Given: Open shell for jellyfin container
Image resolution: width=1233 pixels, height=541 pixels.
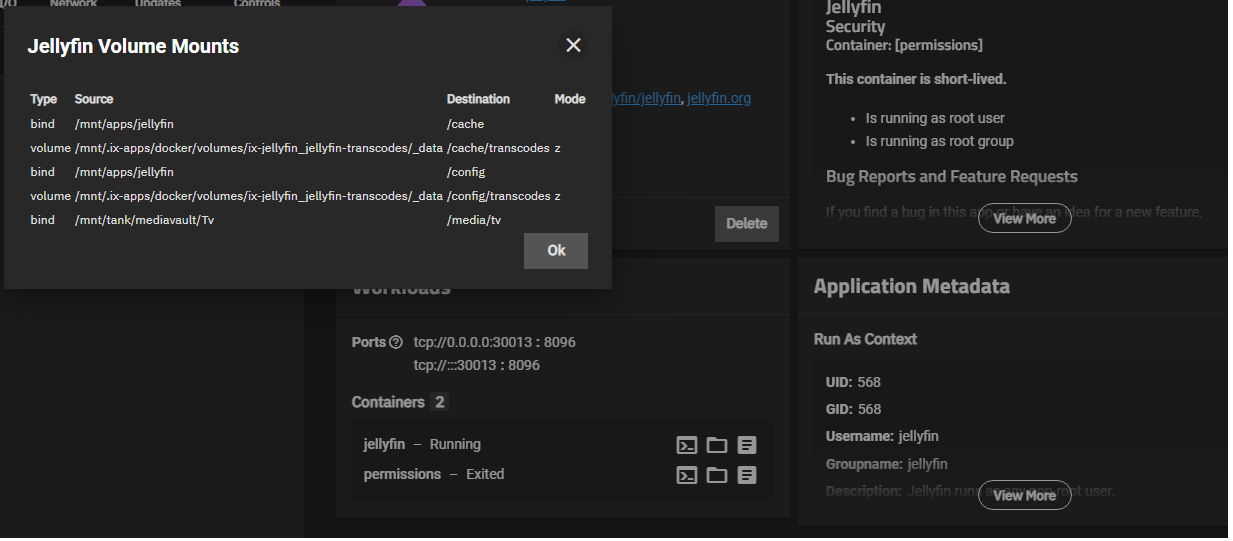Looking at the screenshot, I should click(x=687, y=446).
